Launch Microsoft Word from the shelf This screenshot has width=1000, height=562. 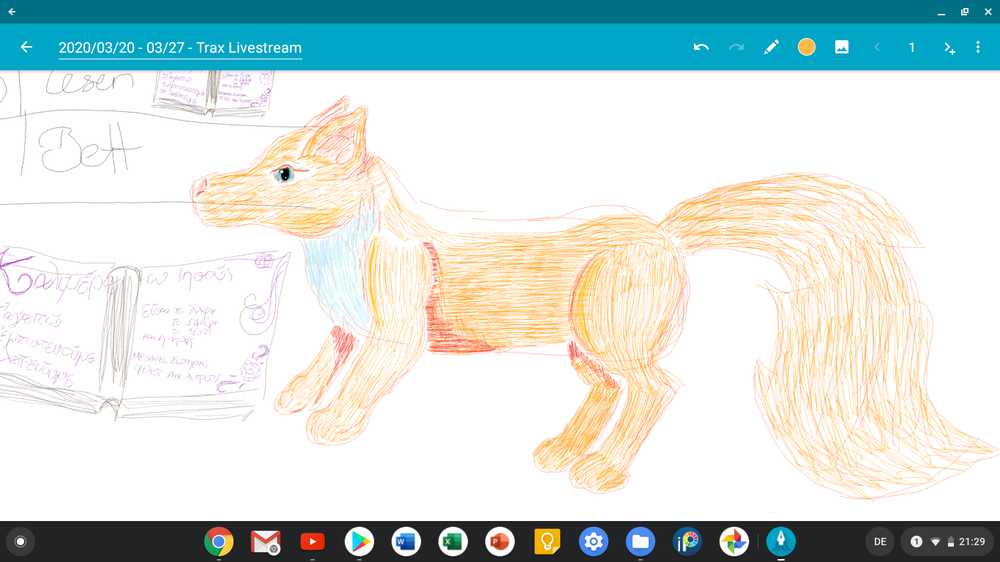click(x=406, y=542)
